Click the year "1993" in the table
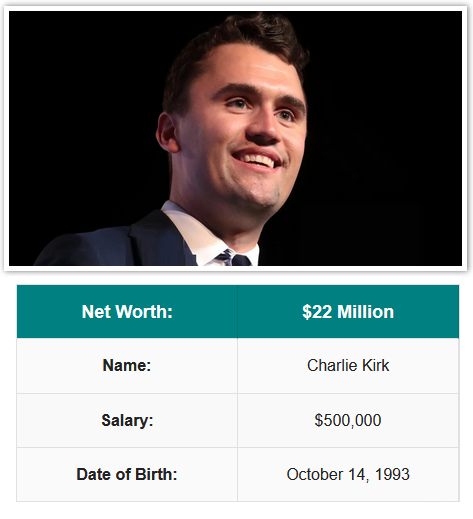 (x=392, y=474)
